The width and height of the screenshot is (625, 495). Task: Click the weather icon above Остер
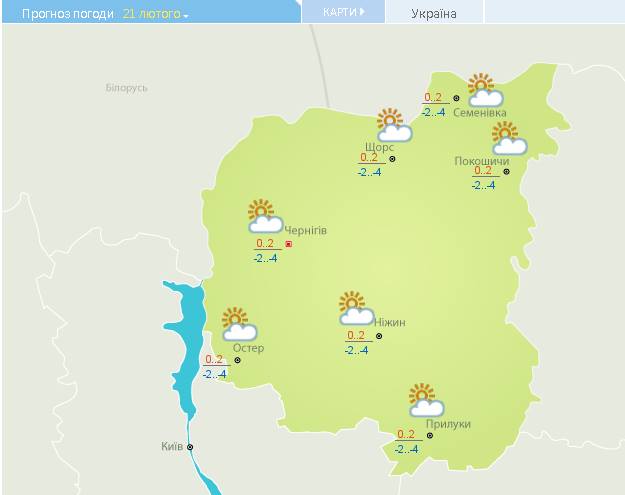click(239, 324)
